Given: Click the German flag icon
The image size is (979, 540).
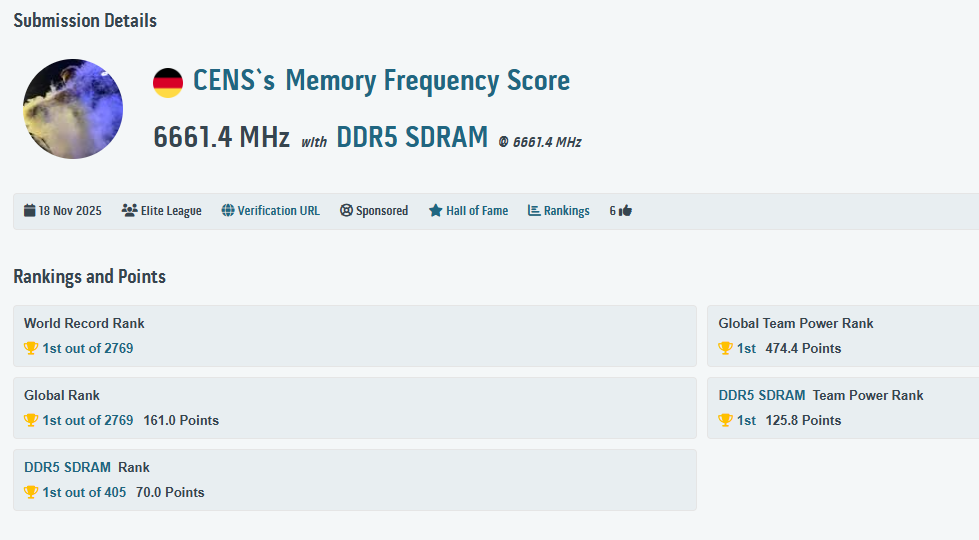Looking at the screenshot, I should coord(168,82).
